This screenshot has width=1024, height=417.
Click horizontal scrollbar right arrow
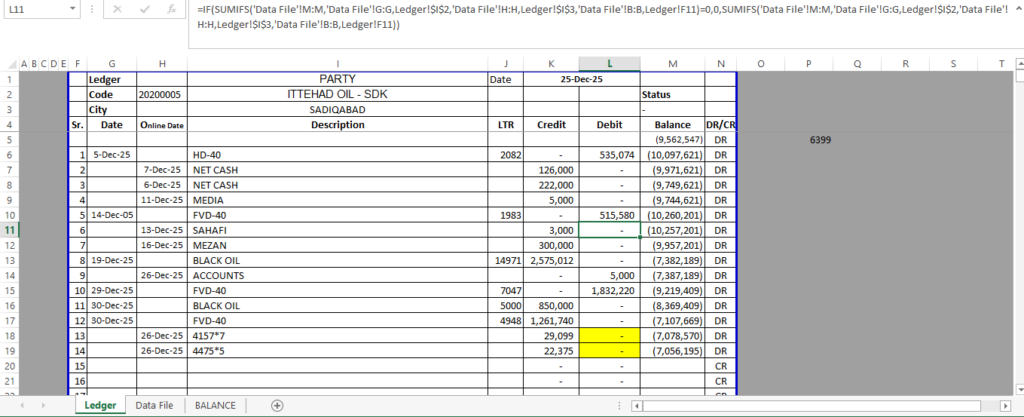[x=1005, y=406]
